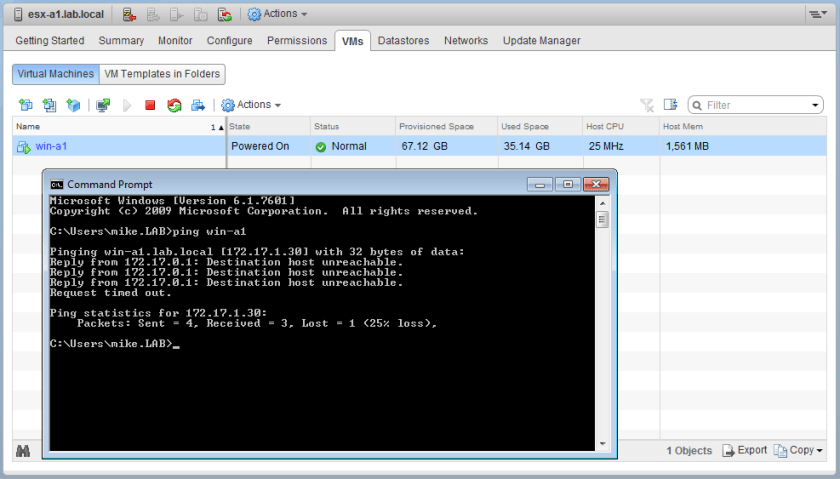Click the Migrate VM icon
Screen dimensions: 840x479
click(198, 105)
